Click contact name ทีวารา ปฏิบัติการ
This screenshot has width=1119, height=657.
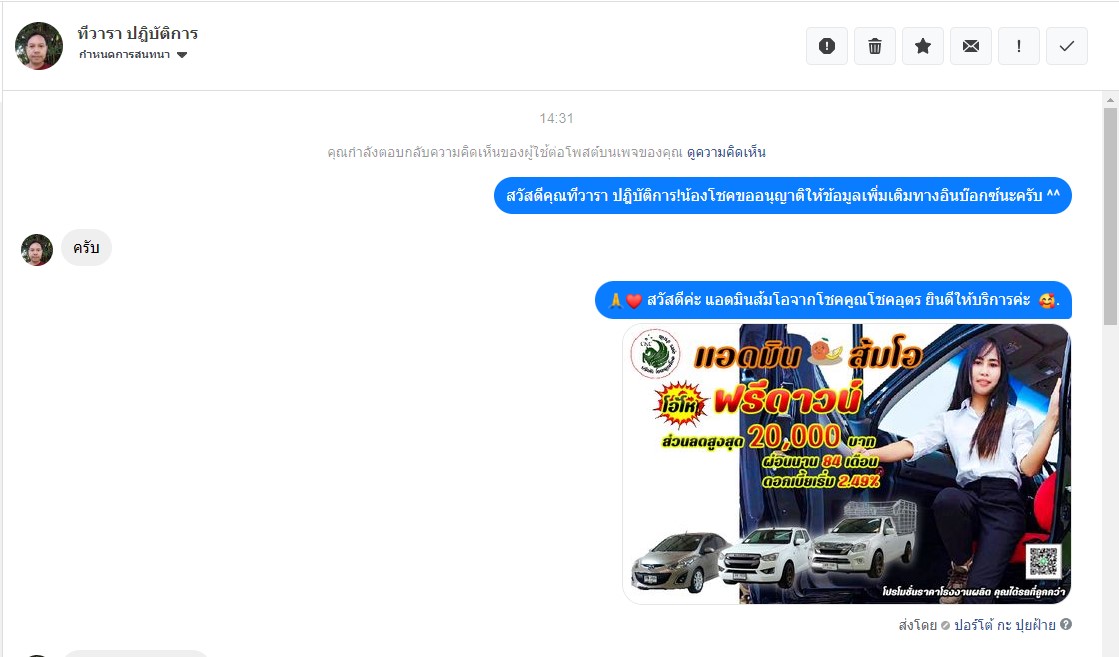(x=138, y=34)
